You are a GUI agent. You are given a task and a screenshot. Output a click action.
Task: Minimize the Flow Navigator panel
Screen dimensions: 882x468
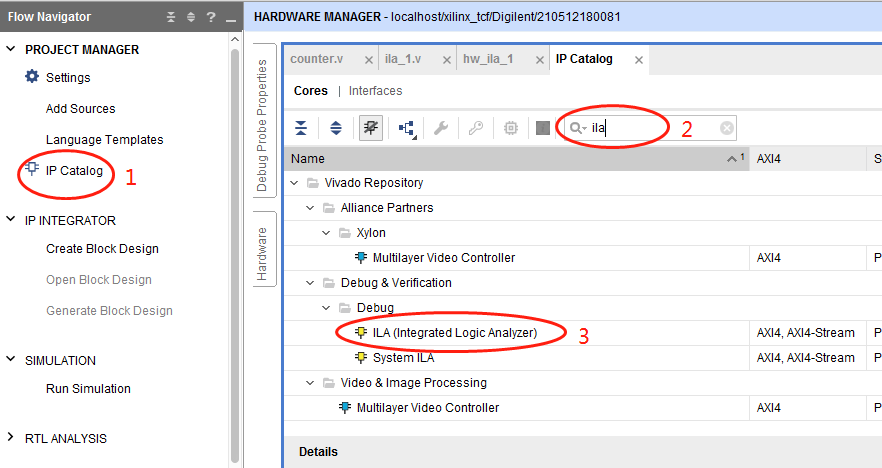pos(231,20)
